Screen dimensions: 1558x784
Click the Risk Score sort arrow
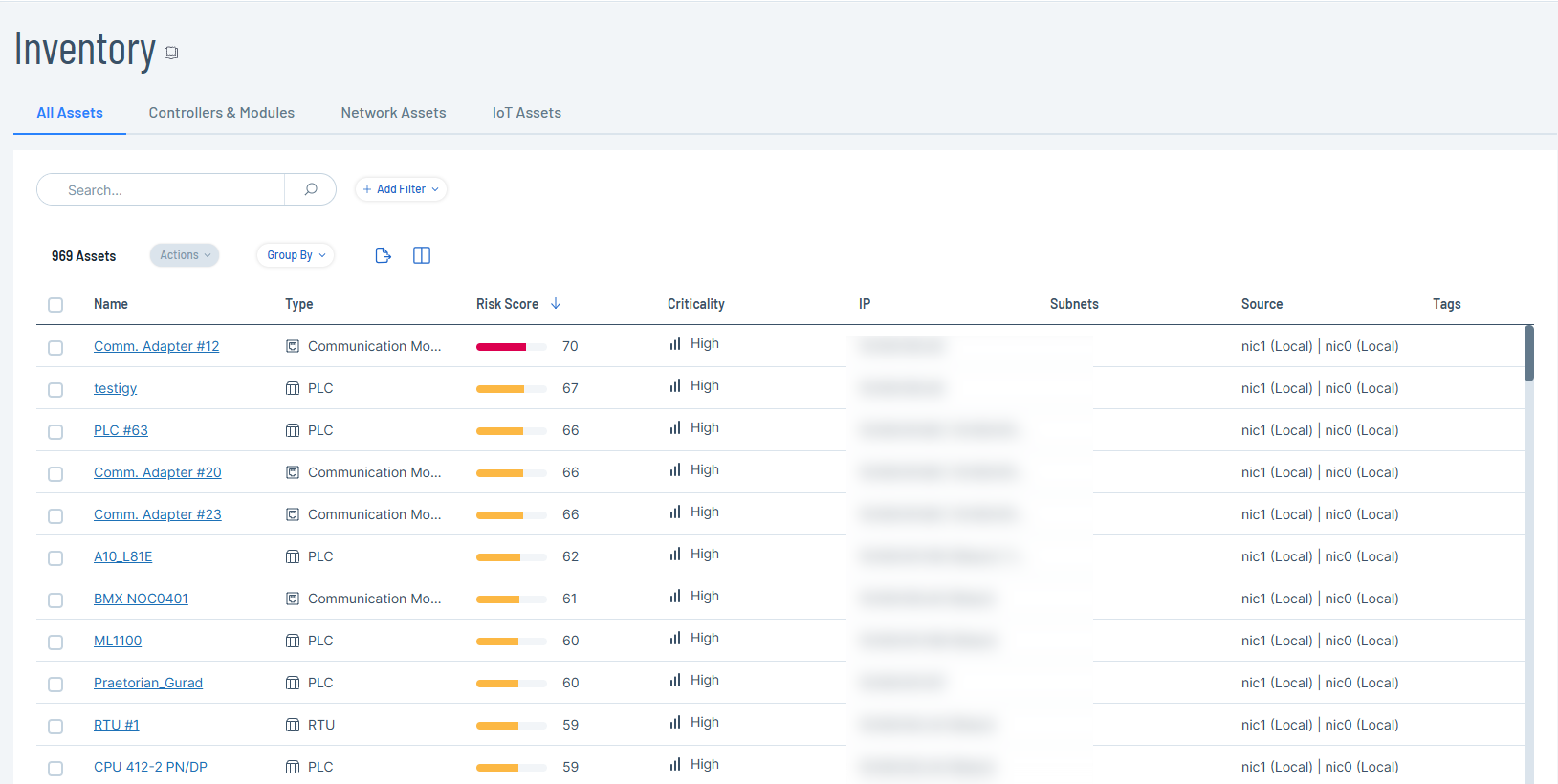pyautogui.click(x=556, y=304)
